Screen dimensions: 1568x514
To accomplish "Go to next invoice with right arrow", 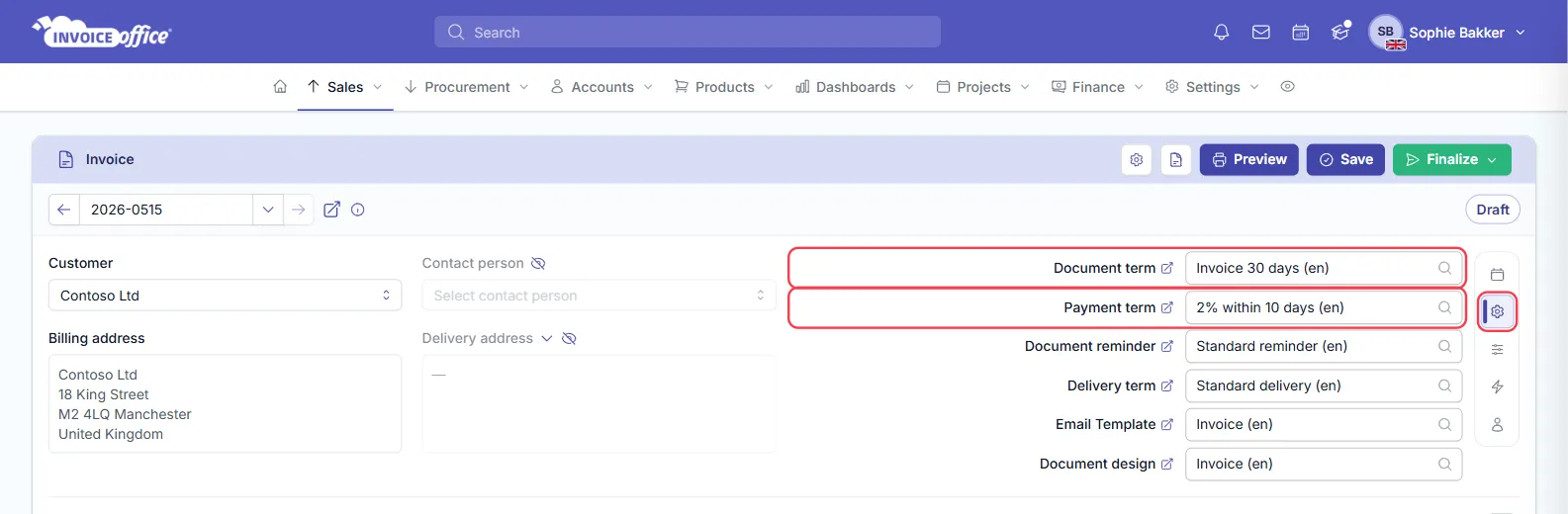I will coord(298,210).
